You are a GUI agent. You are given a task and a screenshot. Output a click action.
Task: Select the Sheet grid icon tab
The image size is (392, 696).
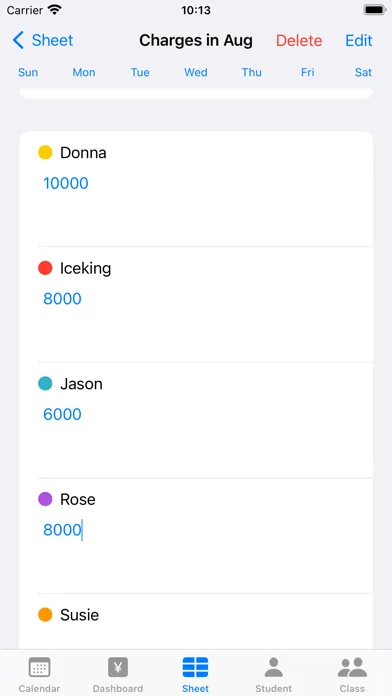pyautogui.click(x=195, y=667)
